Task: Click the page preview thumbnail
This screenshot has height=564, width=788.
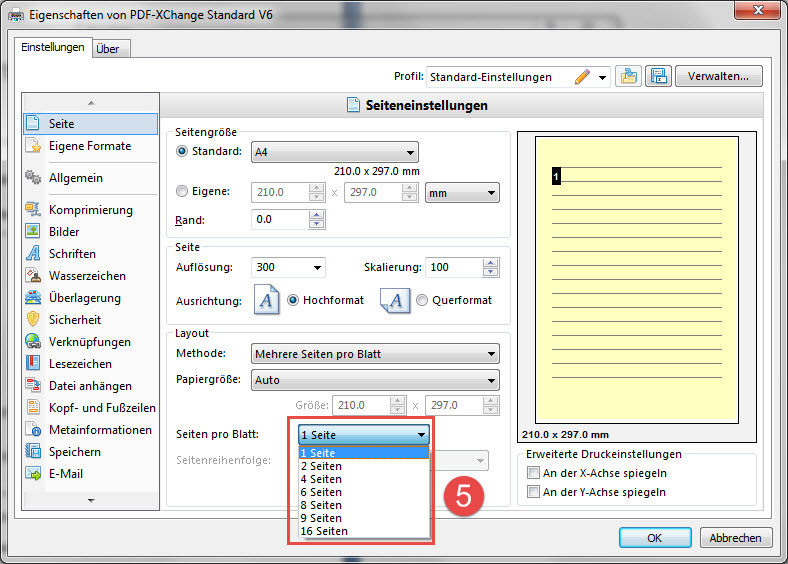Action: click(x=637, y=280)
